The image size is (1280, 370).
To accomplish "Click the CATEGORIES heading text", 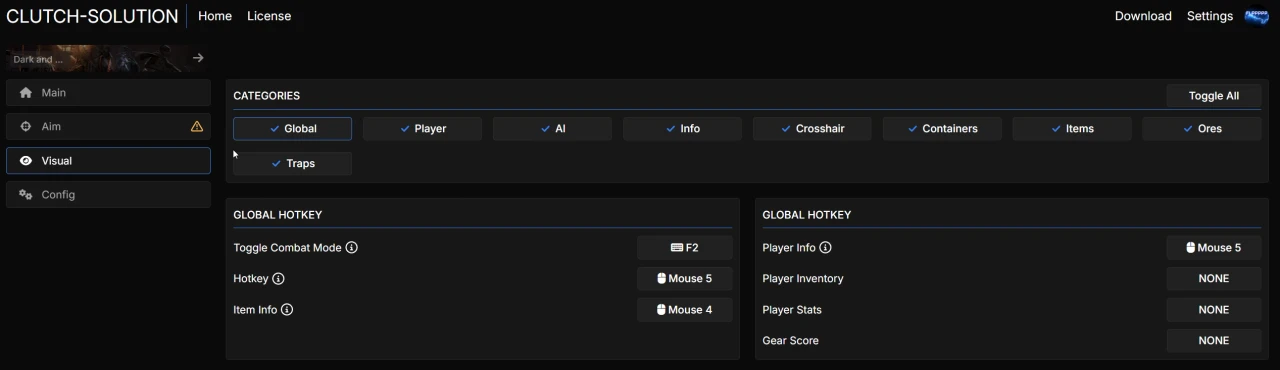I will [267, 96].
